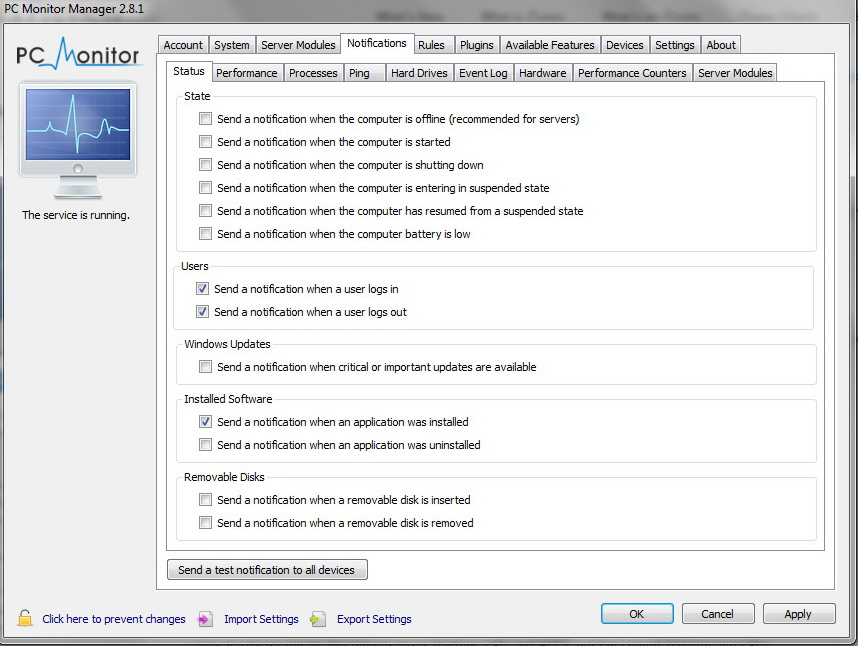Enable notification when computer is offline
This screenshot has width=858, height=646.
[205, 119]
